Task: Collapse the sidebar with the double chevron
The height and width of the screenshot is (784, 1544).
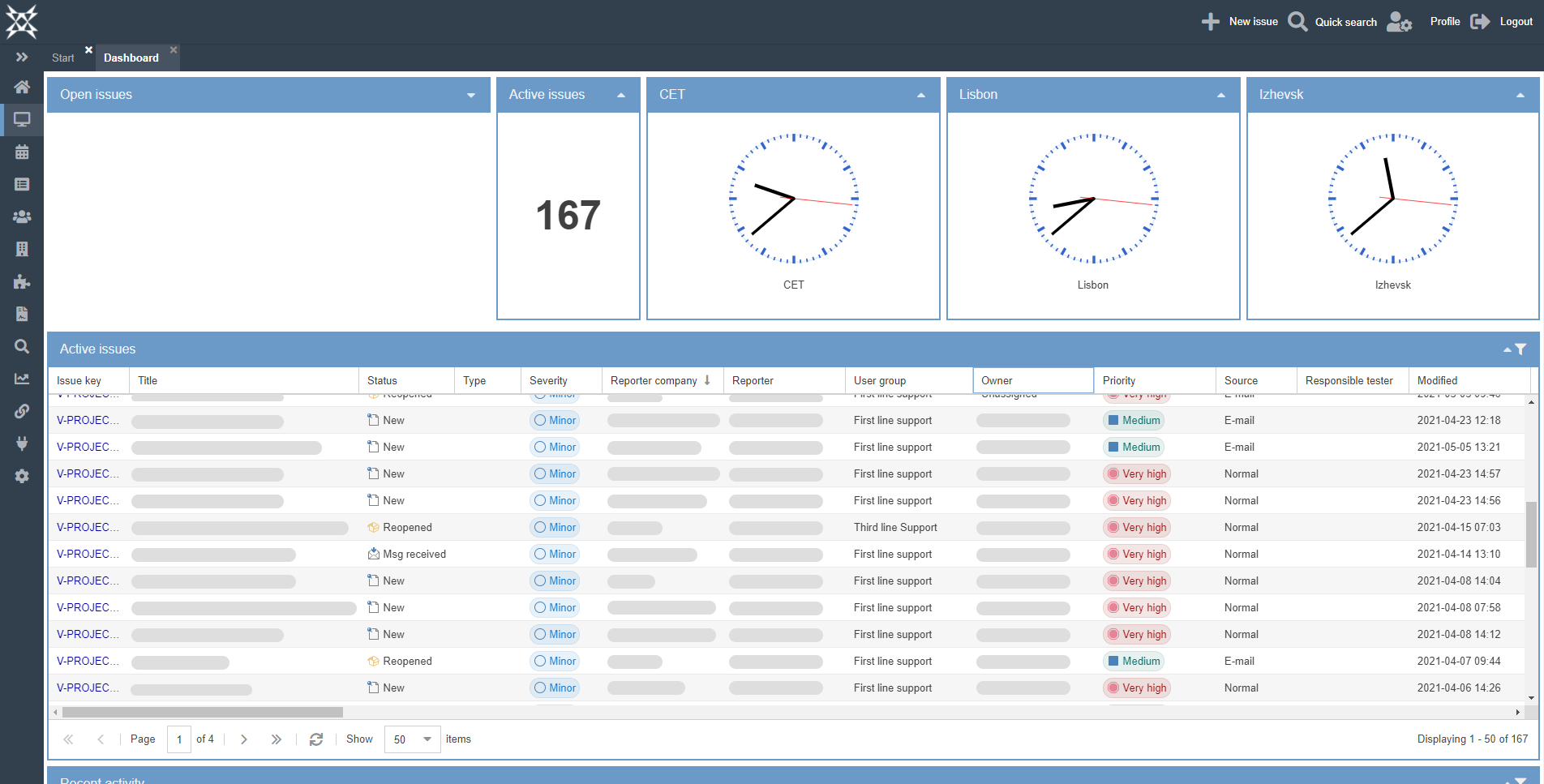Action: click(21, 57)
